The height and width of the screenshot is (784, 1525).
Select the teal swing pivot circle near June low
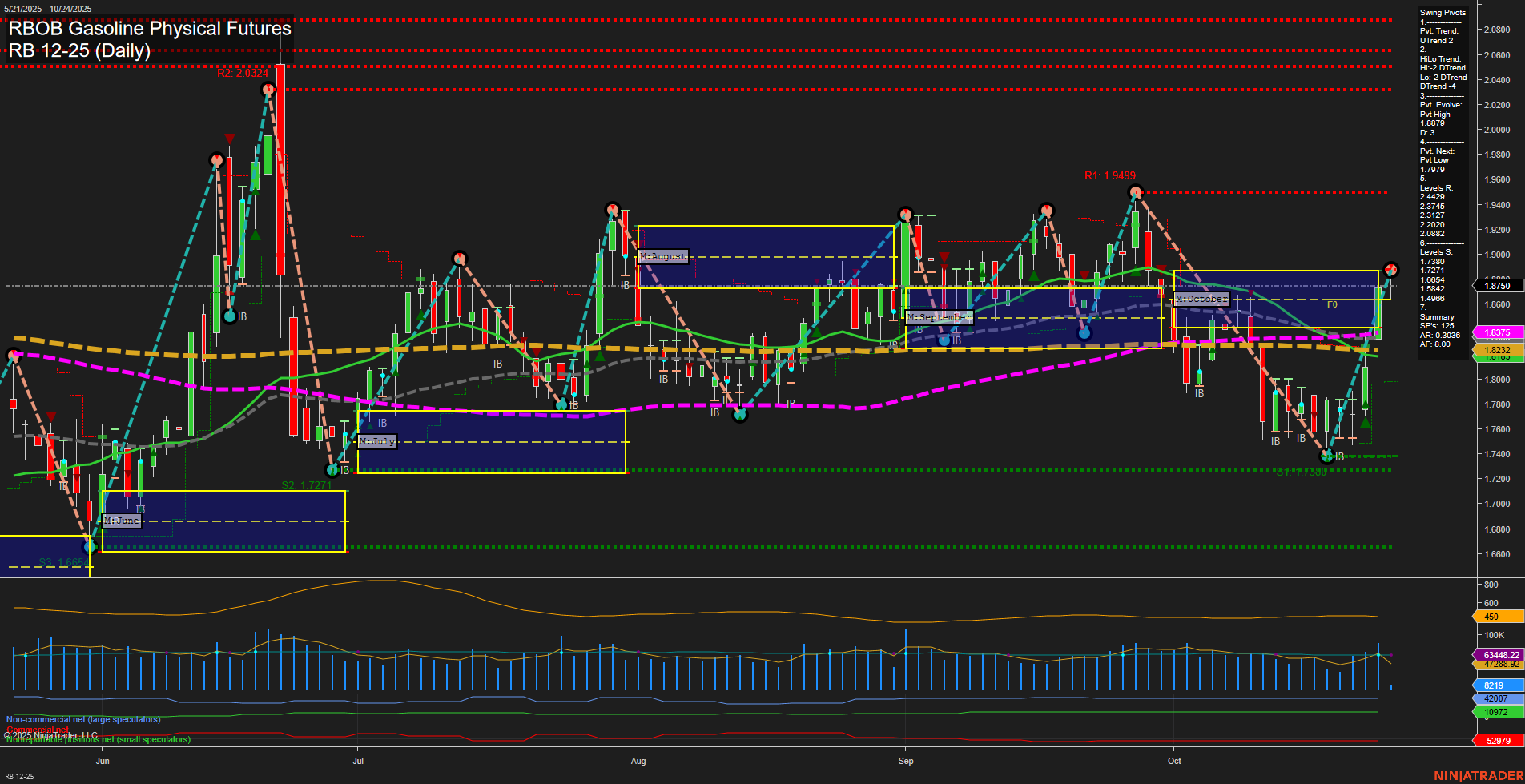(91, 548)
